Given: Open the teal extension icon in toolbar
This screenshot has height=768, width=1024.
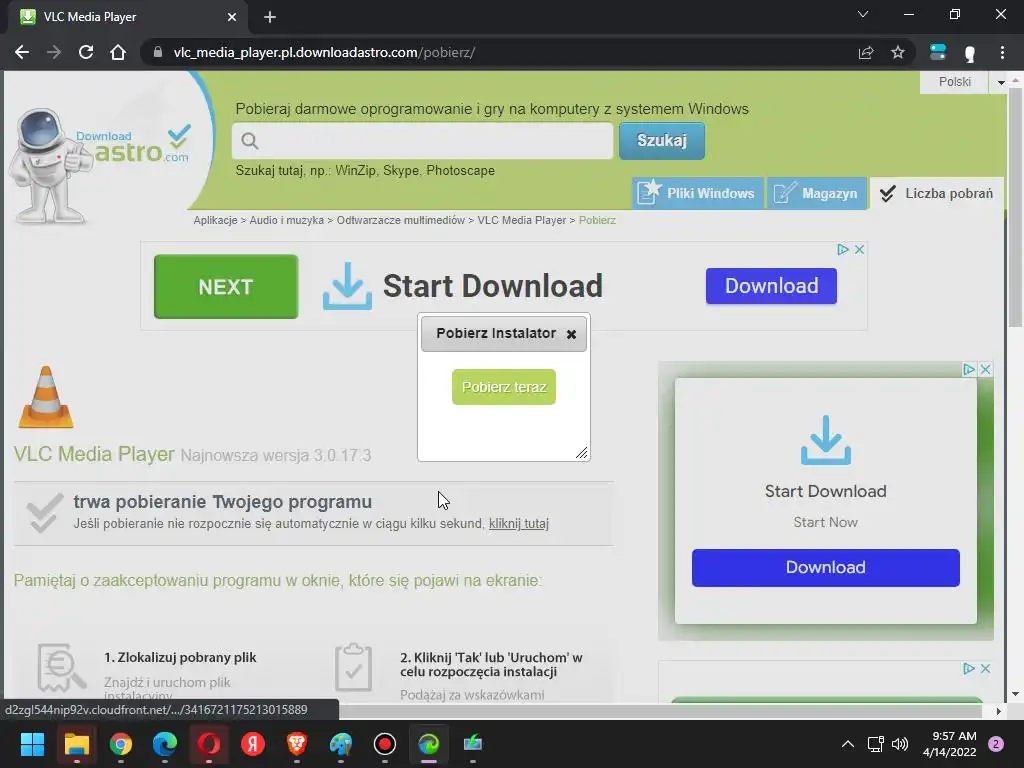Looking at the screenshot, I should click(937, 52).
